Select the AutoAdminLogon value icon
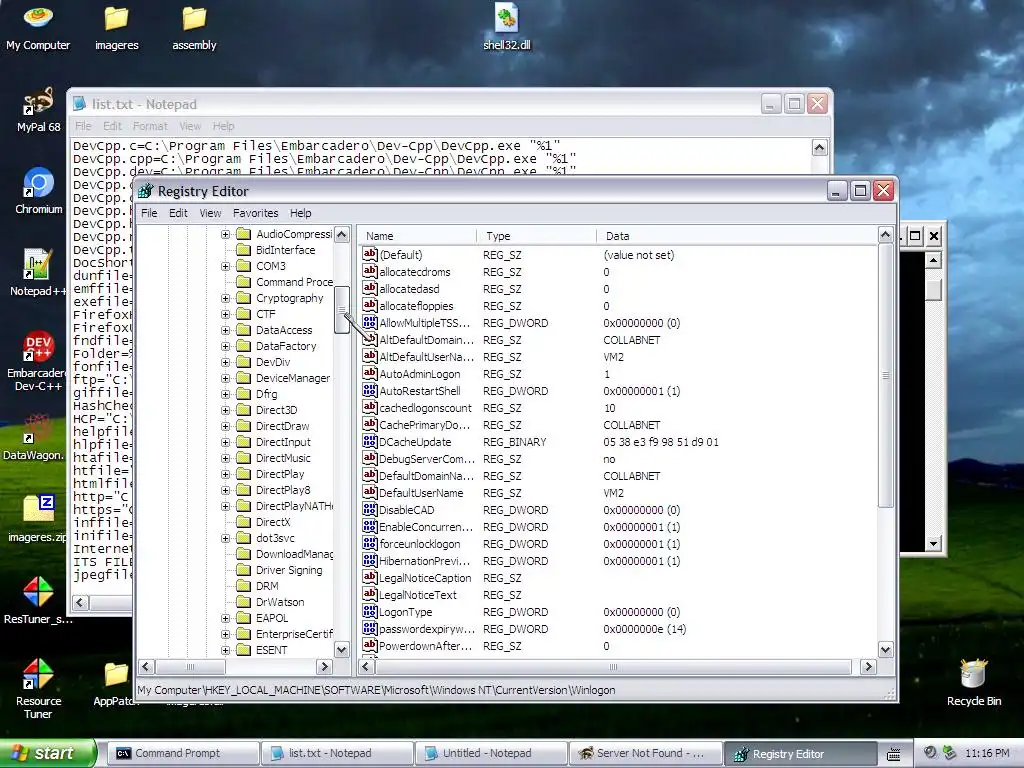 pyautogui.click(x=370, y=374)
